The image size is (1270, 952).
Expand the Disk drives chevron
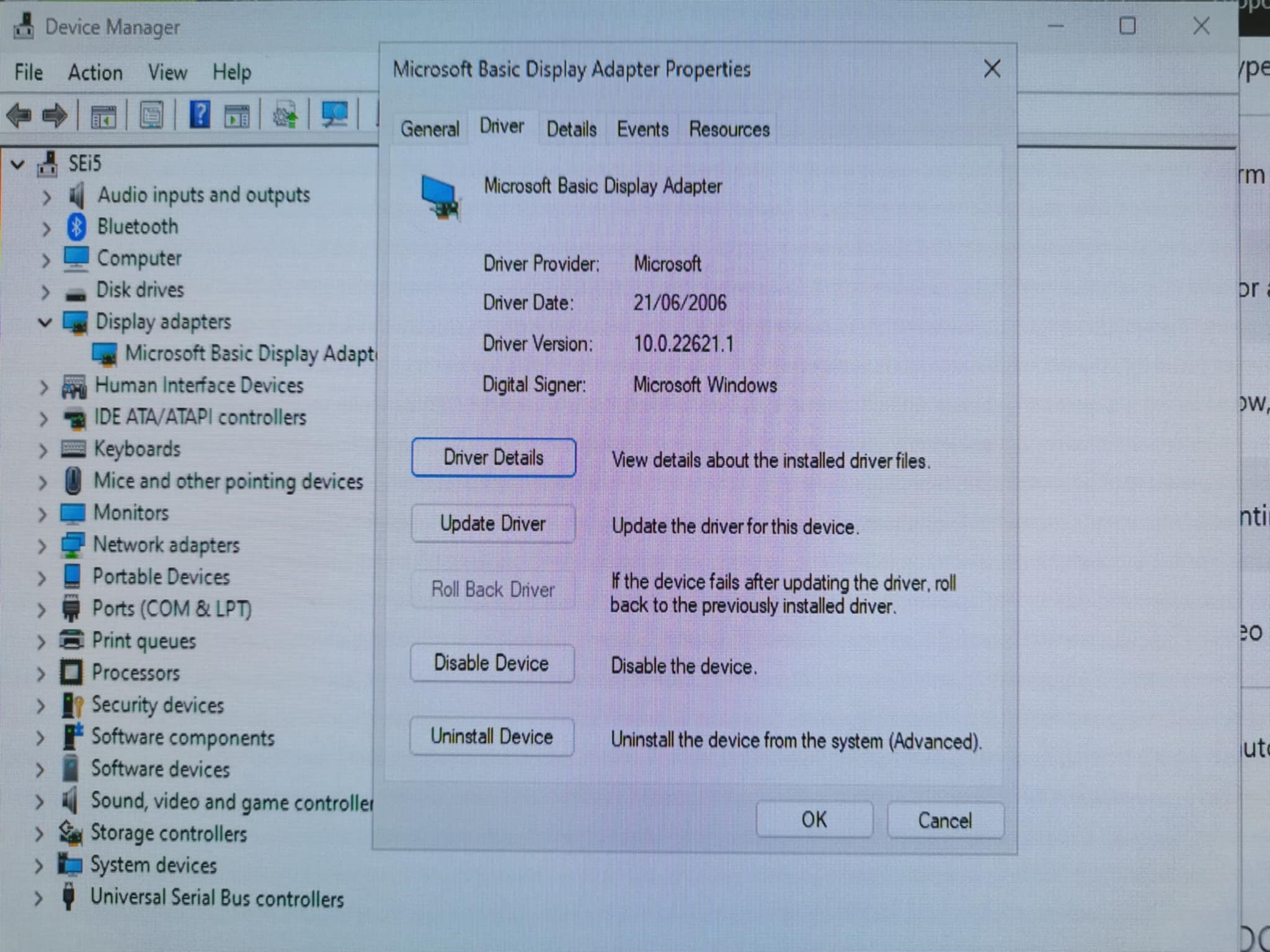click(x=45, y=291)
